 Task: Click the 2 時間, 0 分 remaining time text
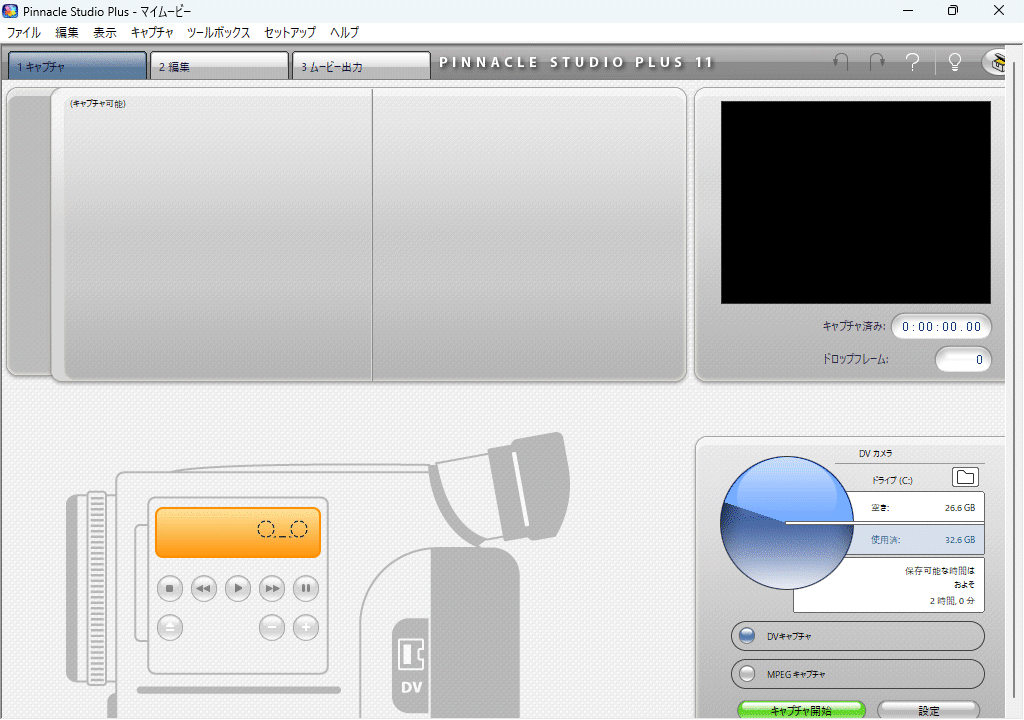[x=952, y=600]
